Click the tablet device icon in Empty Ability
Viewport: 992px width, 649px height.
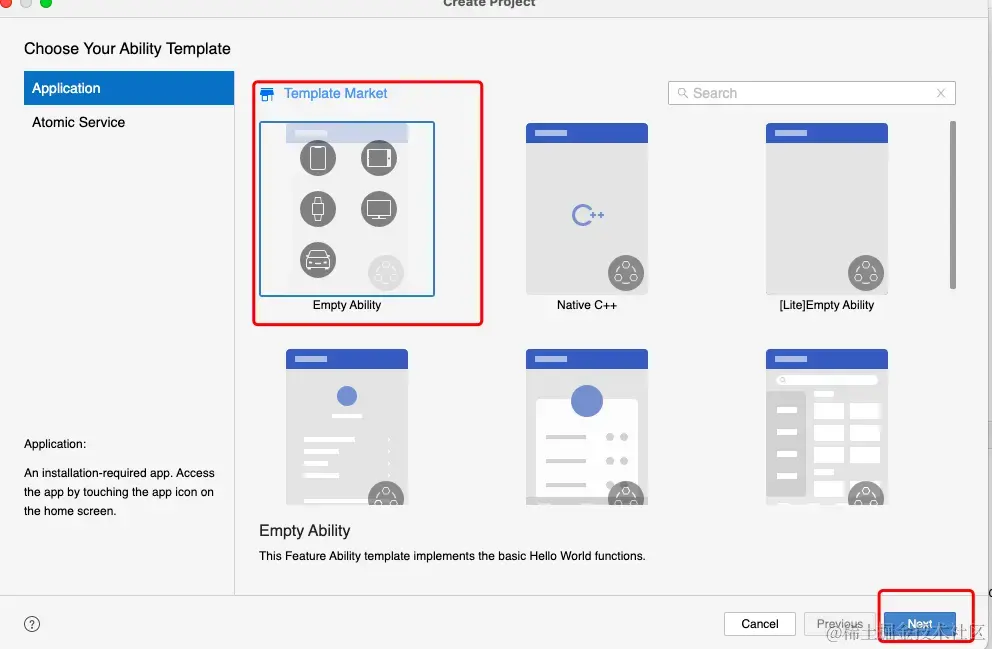coord(379,158)
